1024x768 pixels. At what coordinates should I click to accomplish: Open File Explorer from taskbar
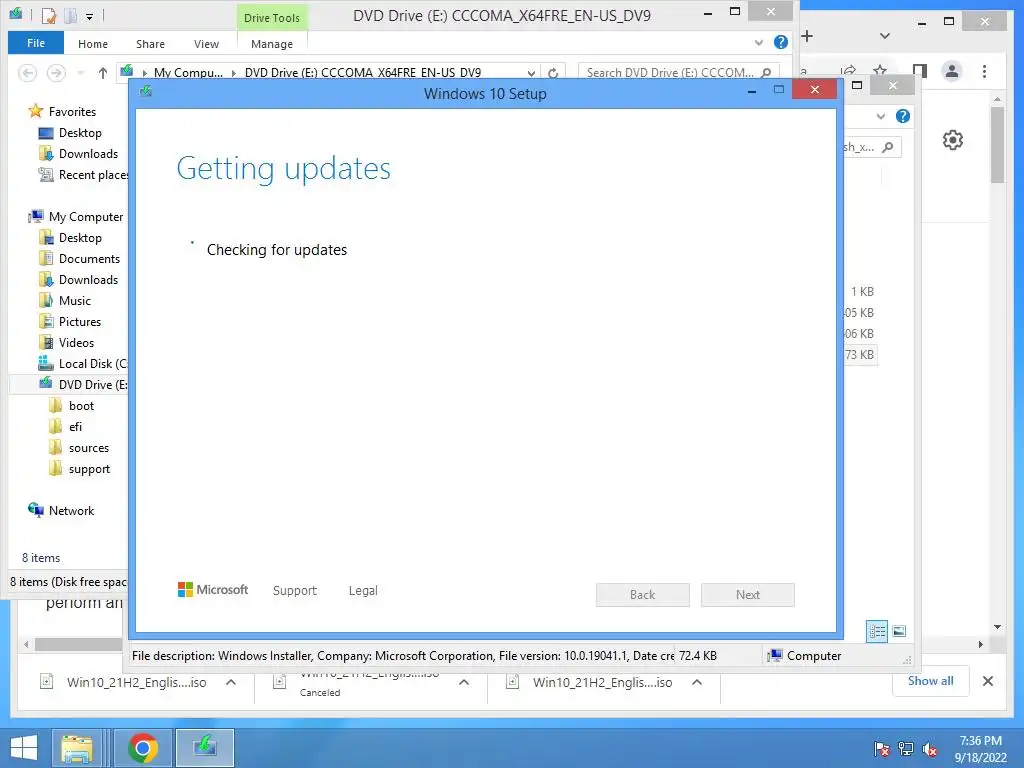77,748
